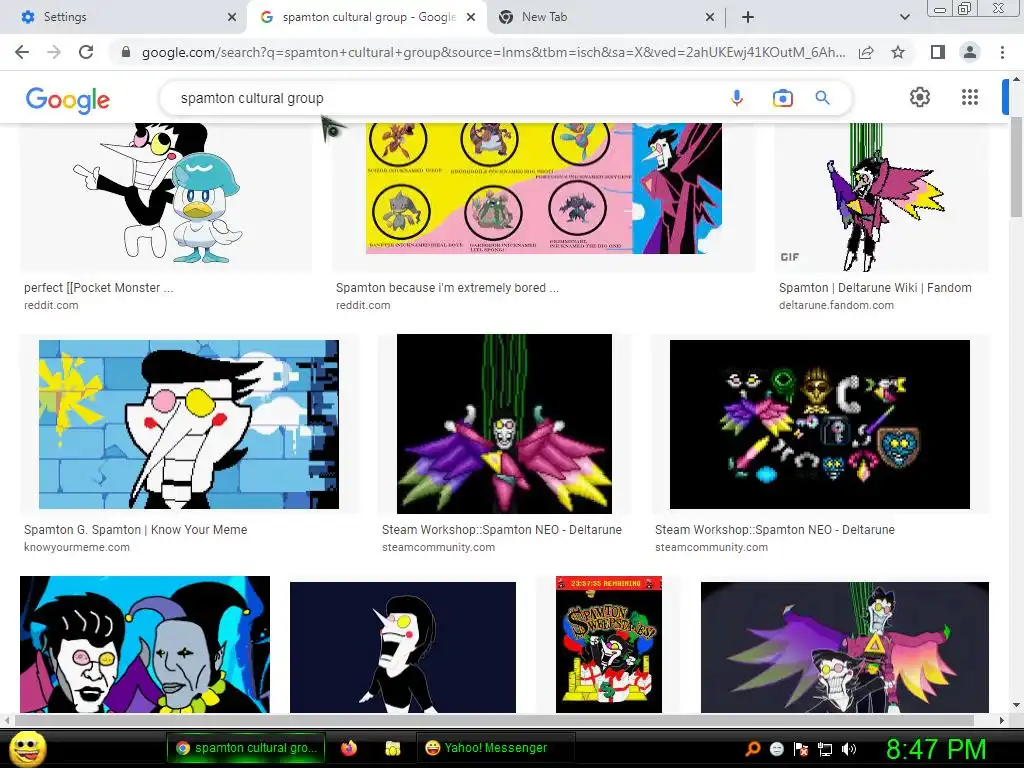Close the spamton cultural group tab

[471, 17]
